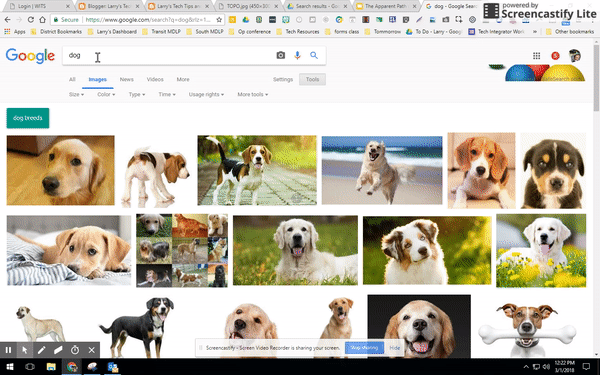Open the Apps bookmarks shortcut
This screenshot has height=375, width=600.
pos(15,32)
